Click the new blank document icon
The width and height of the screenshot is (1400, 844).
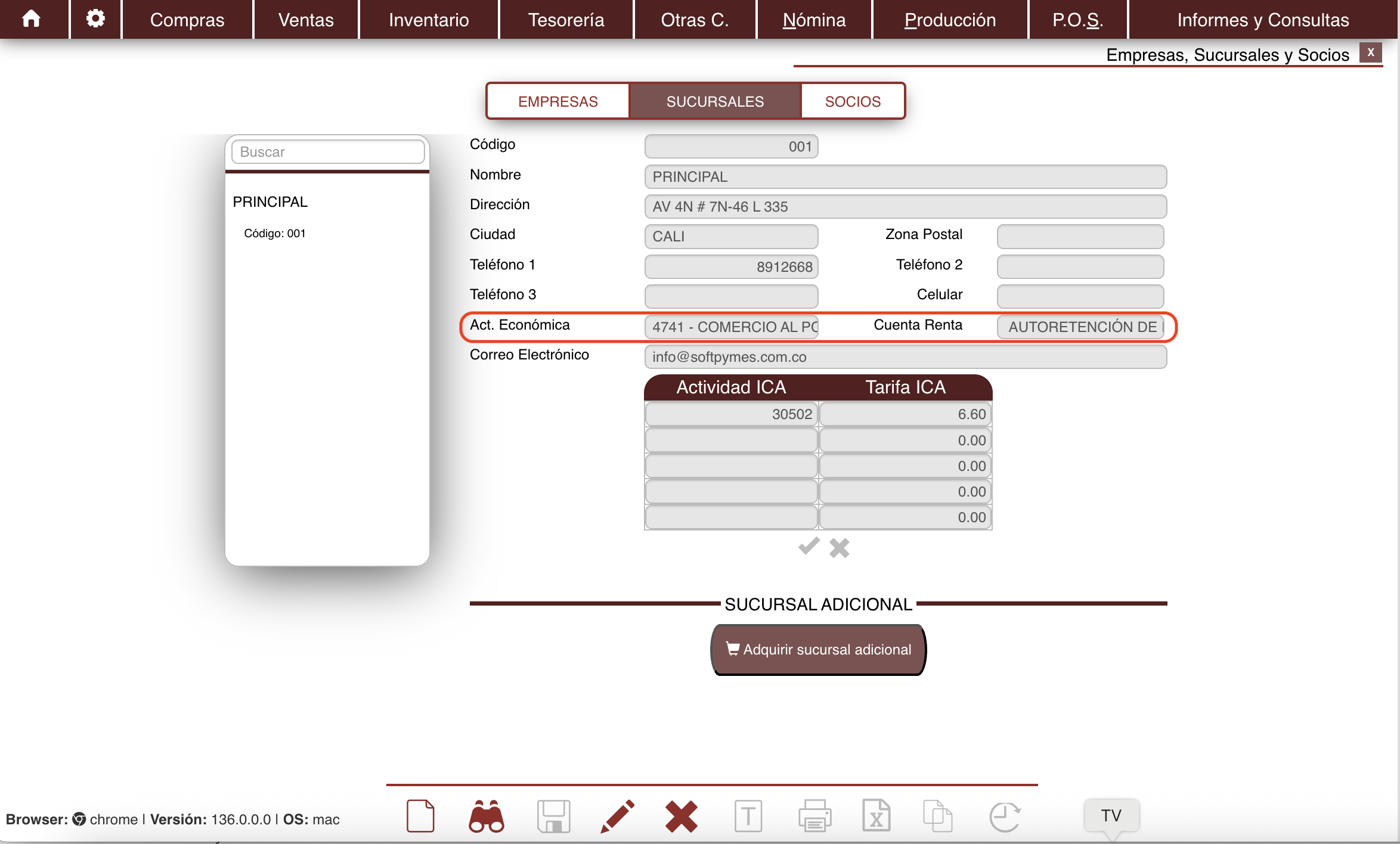(x=420, y=815)
